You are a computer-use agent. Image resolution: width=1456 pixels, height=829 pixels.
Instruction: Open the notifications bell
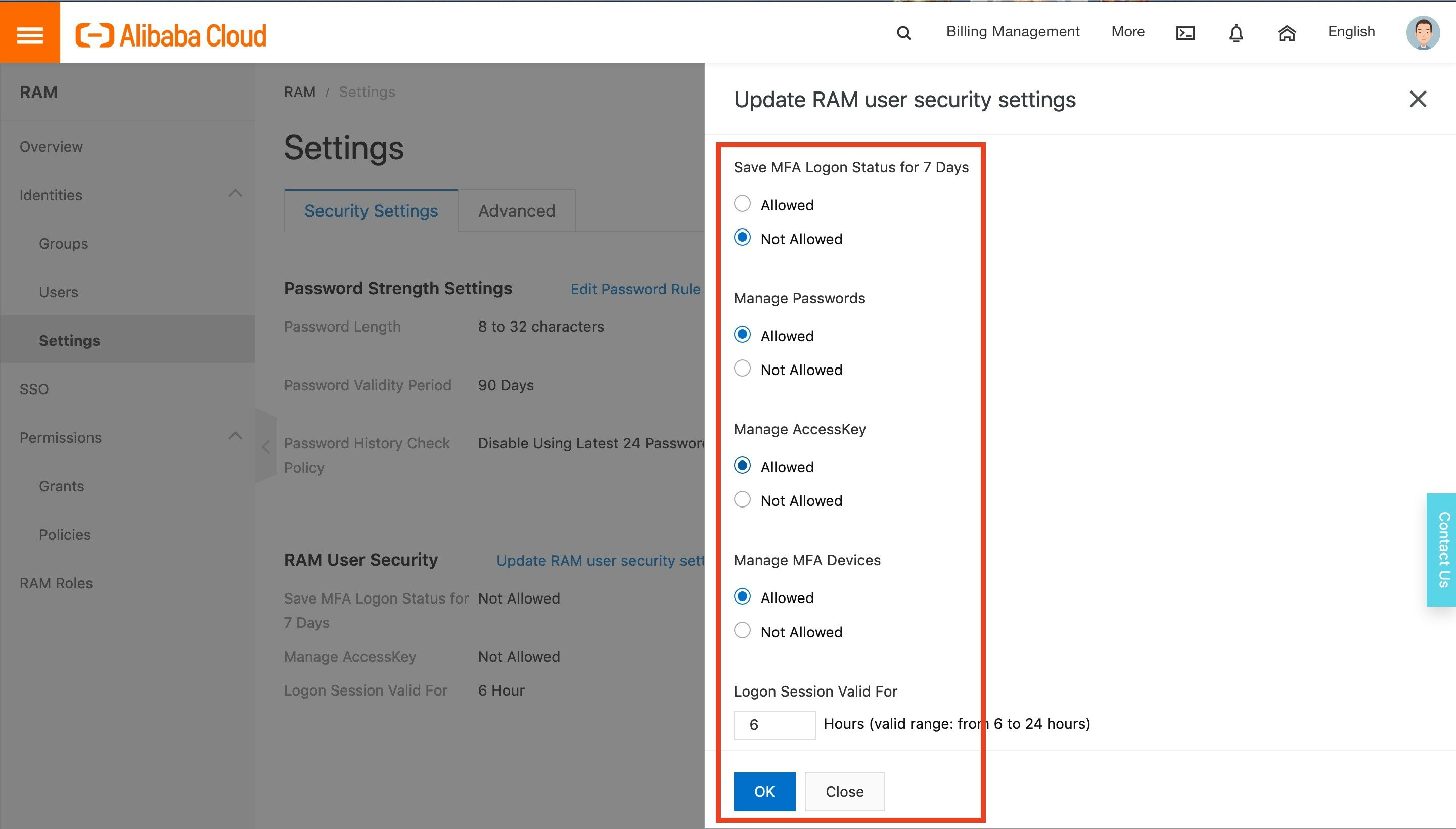pos(1236,33)
